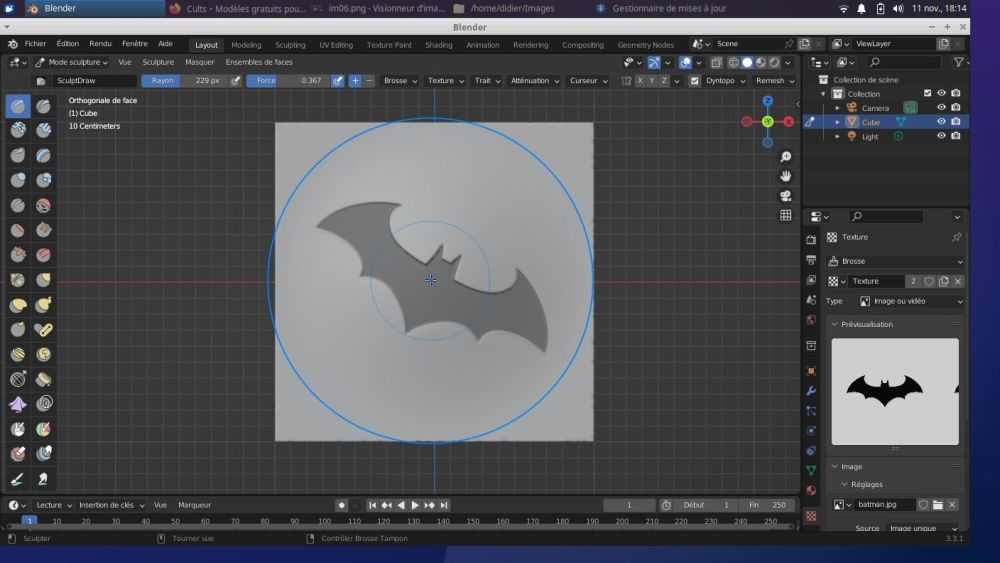Screen dimensions: 1000x563
Task: Click the pan hand icon in viewport
Action: pyautogui.click(x=786, y=176)
